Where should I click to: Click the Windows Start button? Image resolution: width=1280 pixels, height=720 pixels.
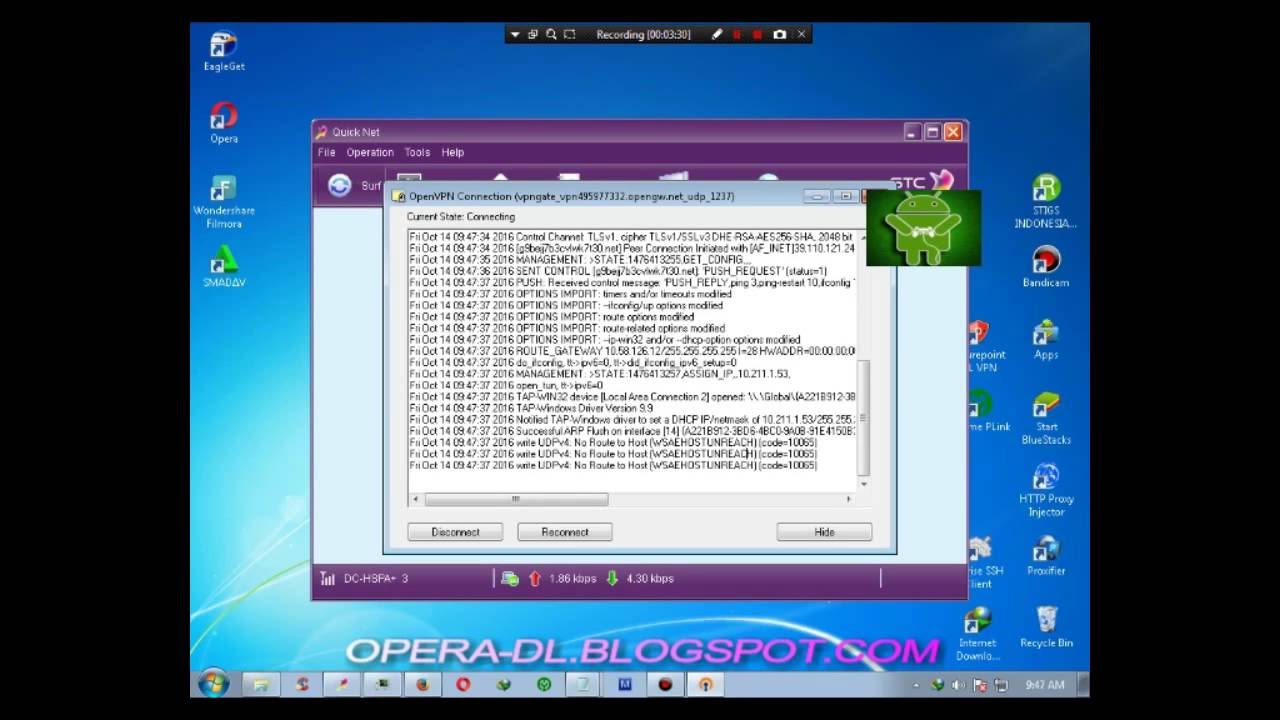pos(213,684)
